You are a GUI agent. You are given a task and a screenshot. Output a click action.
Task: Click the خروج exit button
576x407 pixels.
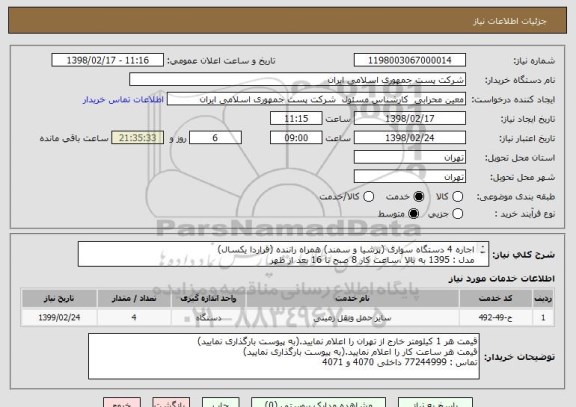tap(122, 402)
